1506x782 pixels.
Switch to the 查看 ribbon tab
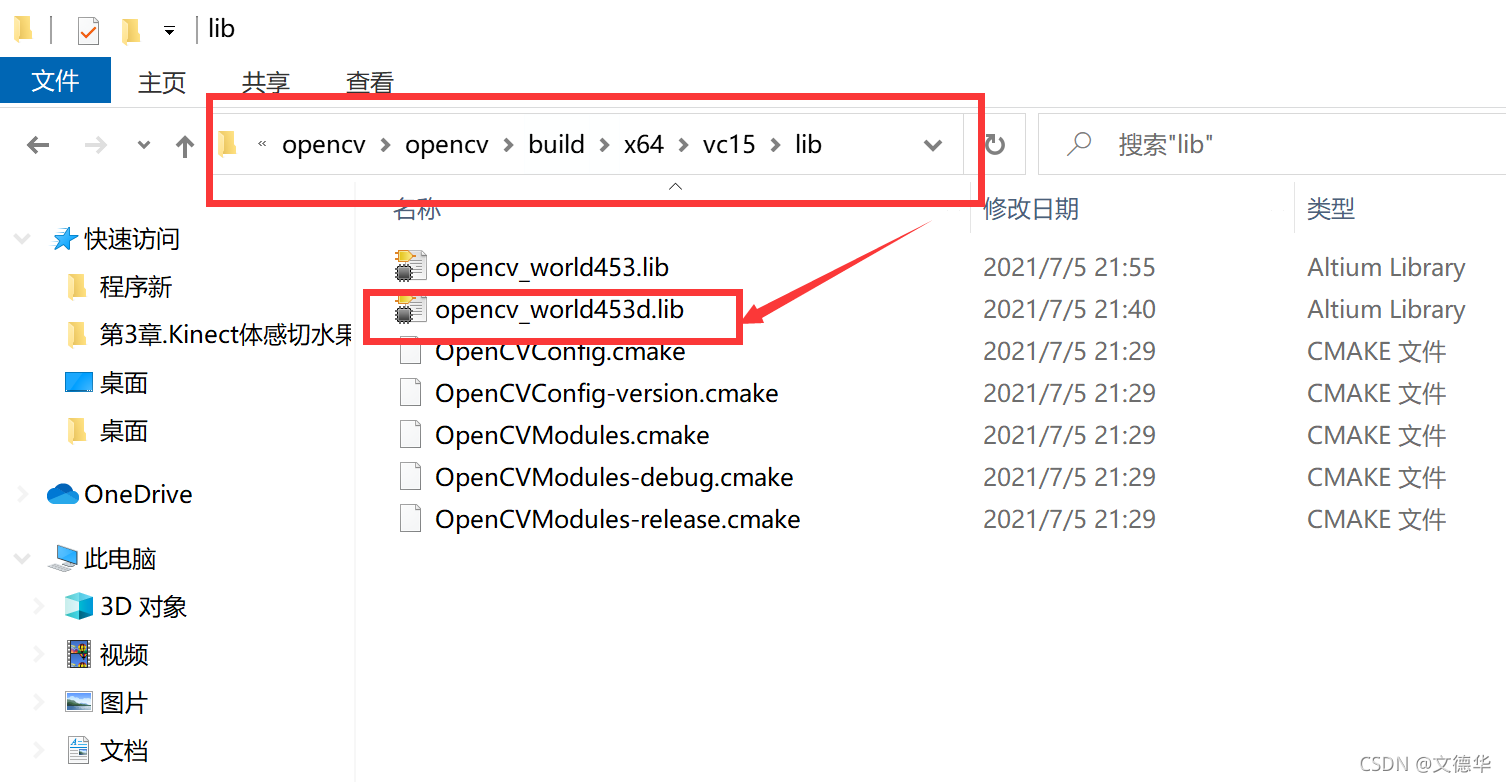(370, 83)
